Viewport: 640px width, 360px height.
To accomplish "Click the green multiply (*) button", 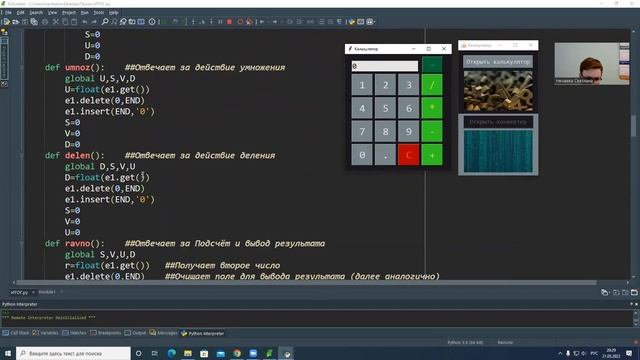I will click(x=432, y=108).
